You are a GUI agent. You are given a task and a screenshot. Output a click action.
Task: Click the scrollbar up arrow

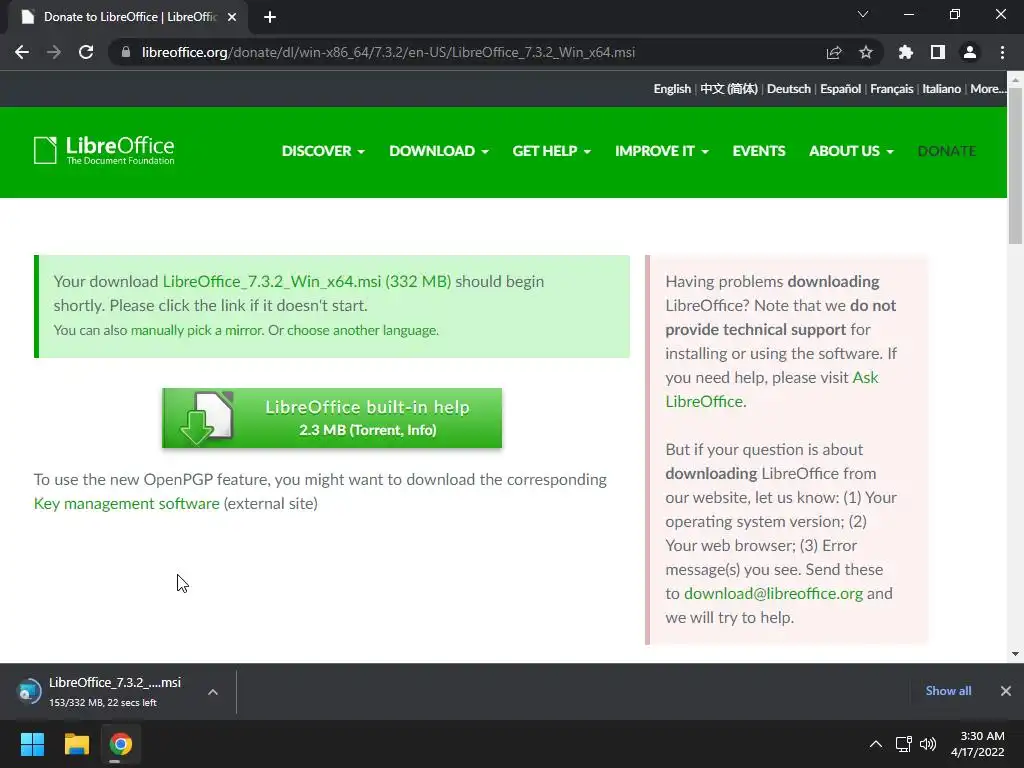coord(1015,79)
